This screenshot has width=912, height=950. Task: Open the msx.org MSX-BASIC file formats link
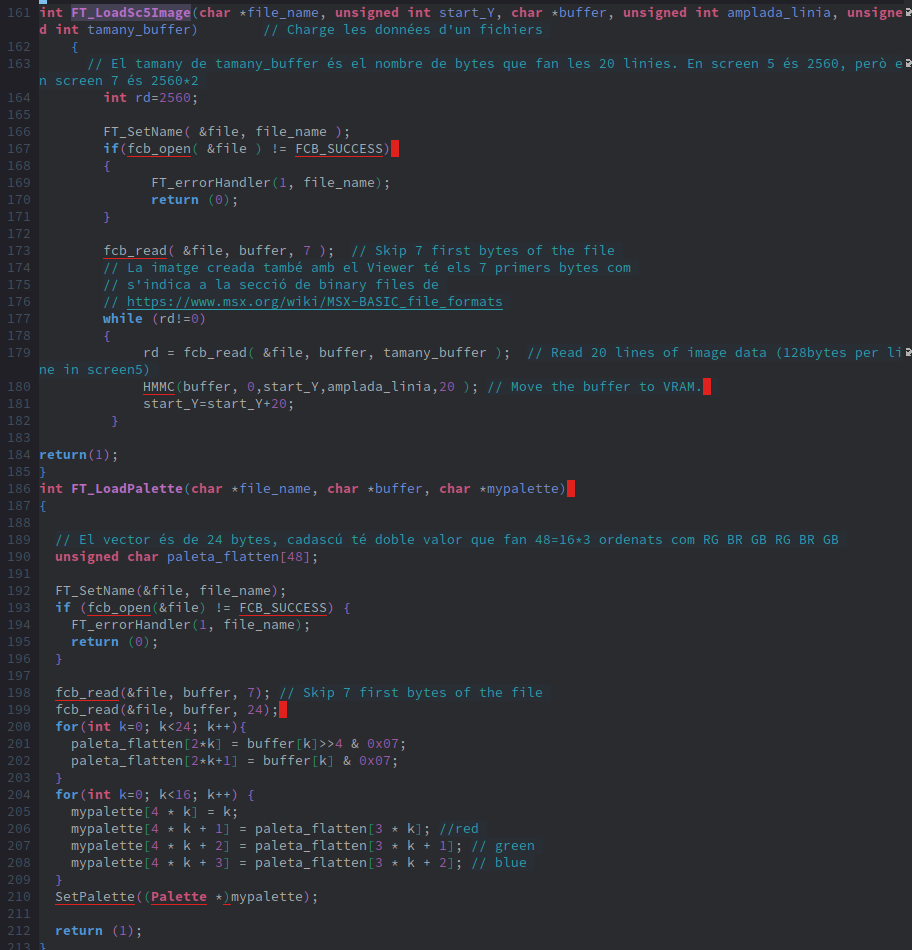pos(315,302)
